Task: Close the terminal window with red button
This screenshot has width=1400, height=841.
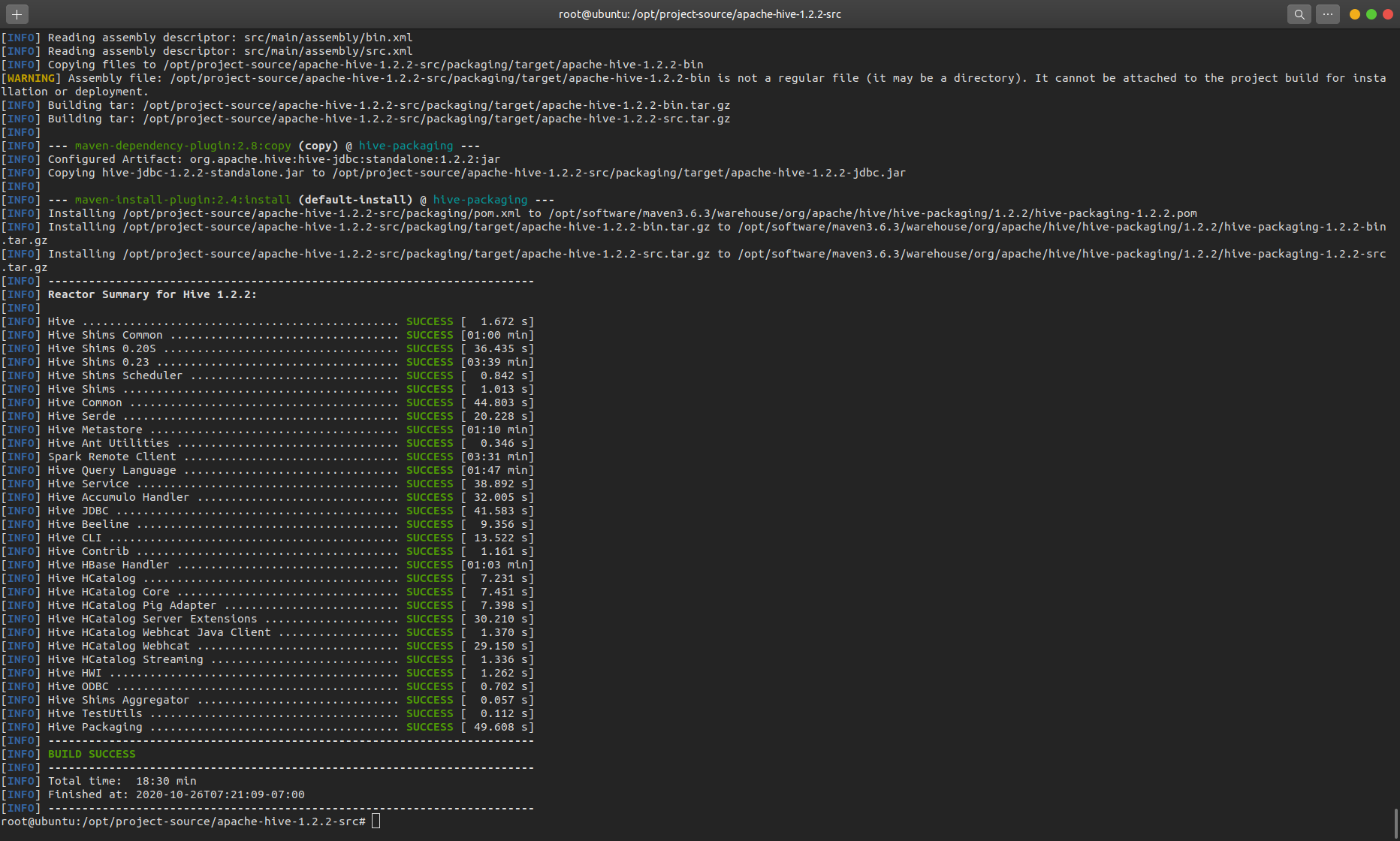Action: coord(1388,14)
